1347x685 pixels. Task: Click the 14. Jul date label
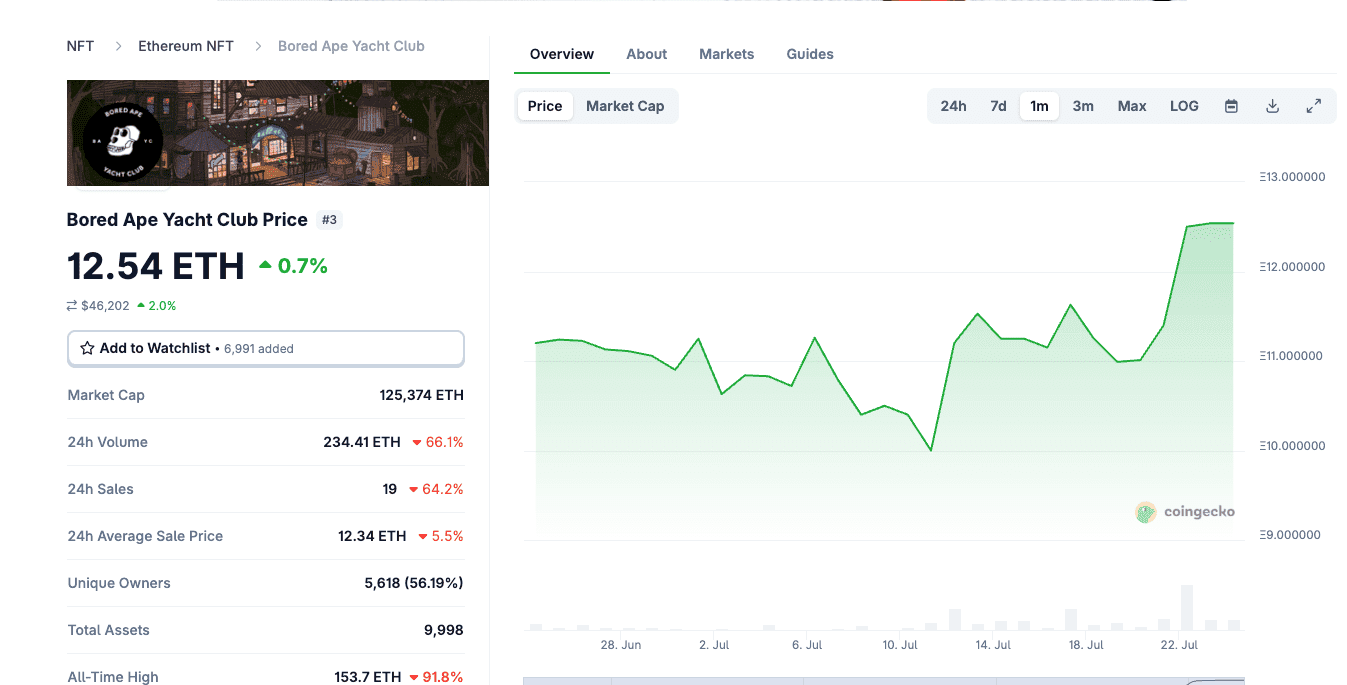[x=993, y=645]
